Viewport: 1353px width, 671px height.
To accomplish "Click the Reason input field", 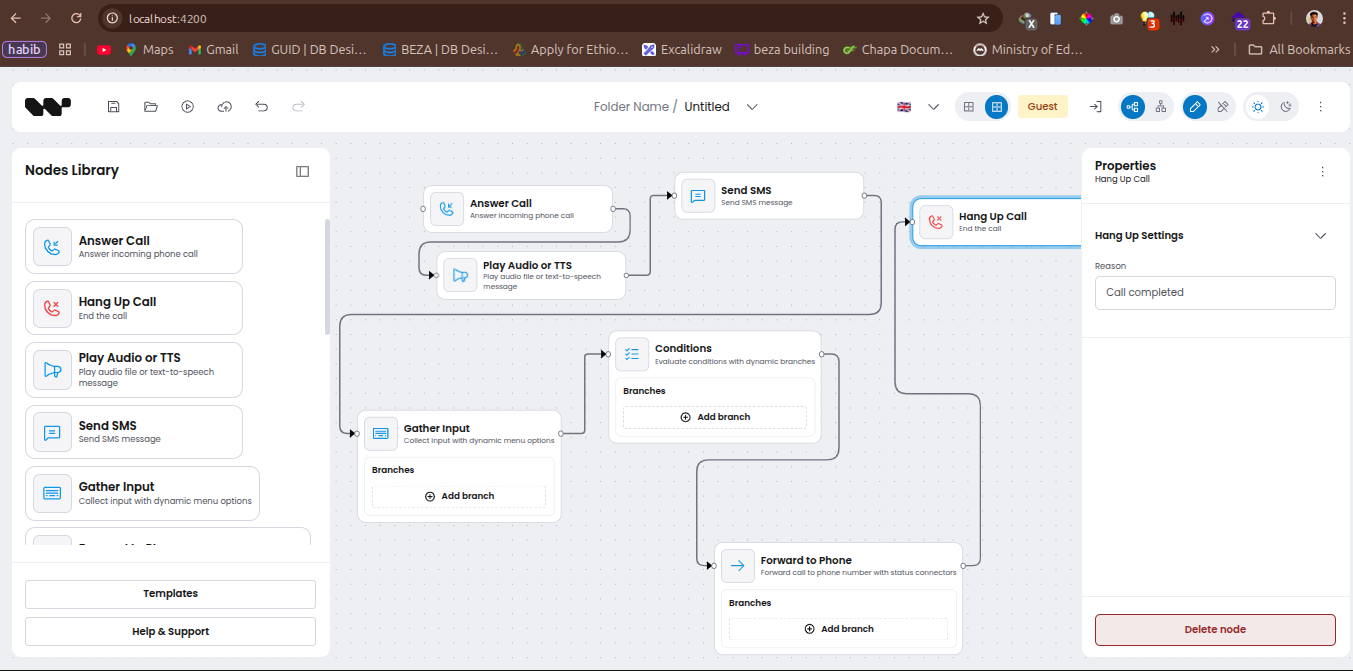I will 1215,293.
